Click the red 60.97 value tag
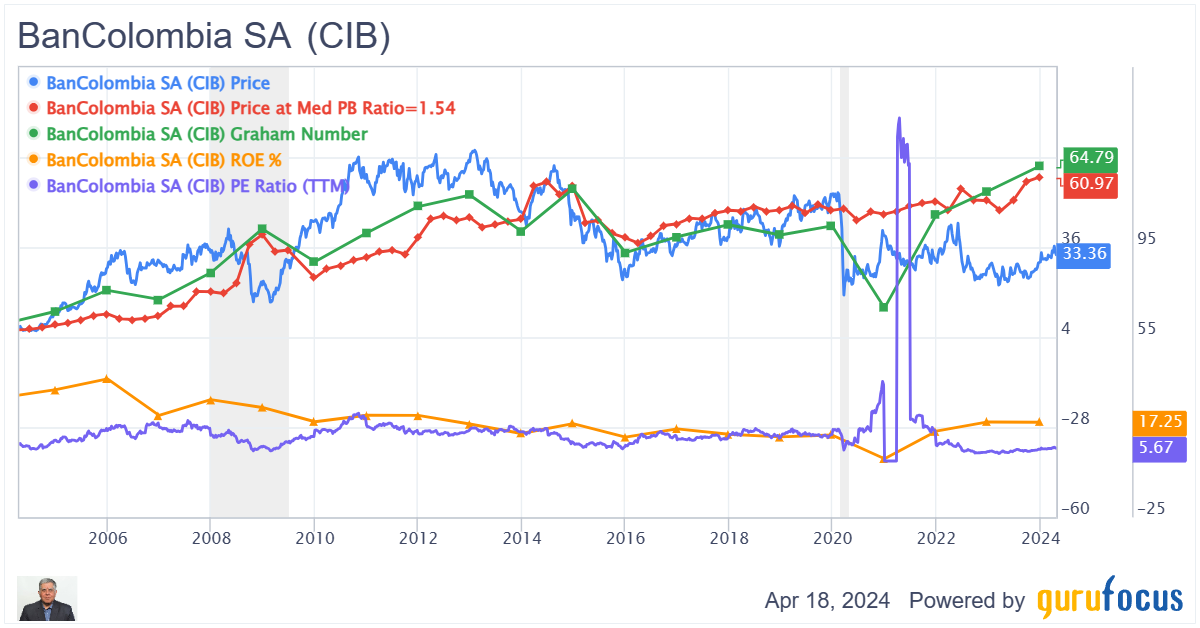The height and width of the screenshot is (628, 1200). 1088,184
